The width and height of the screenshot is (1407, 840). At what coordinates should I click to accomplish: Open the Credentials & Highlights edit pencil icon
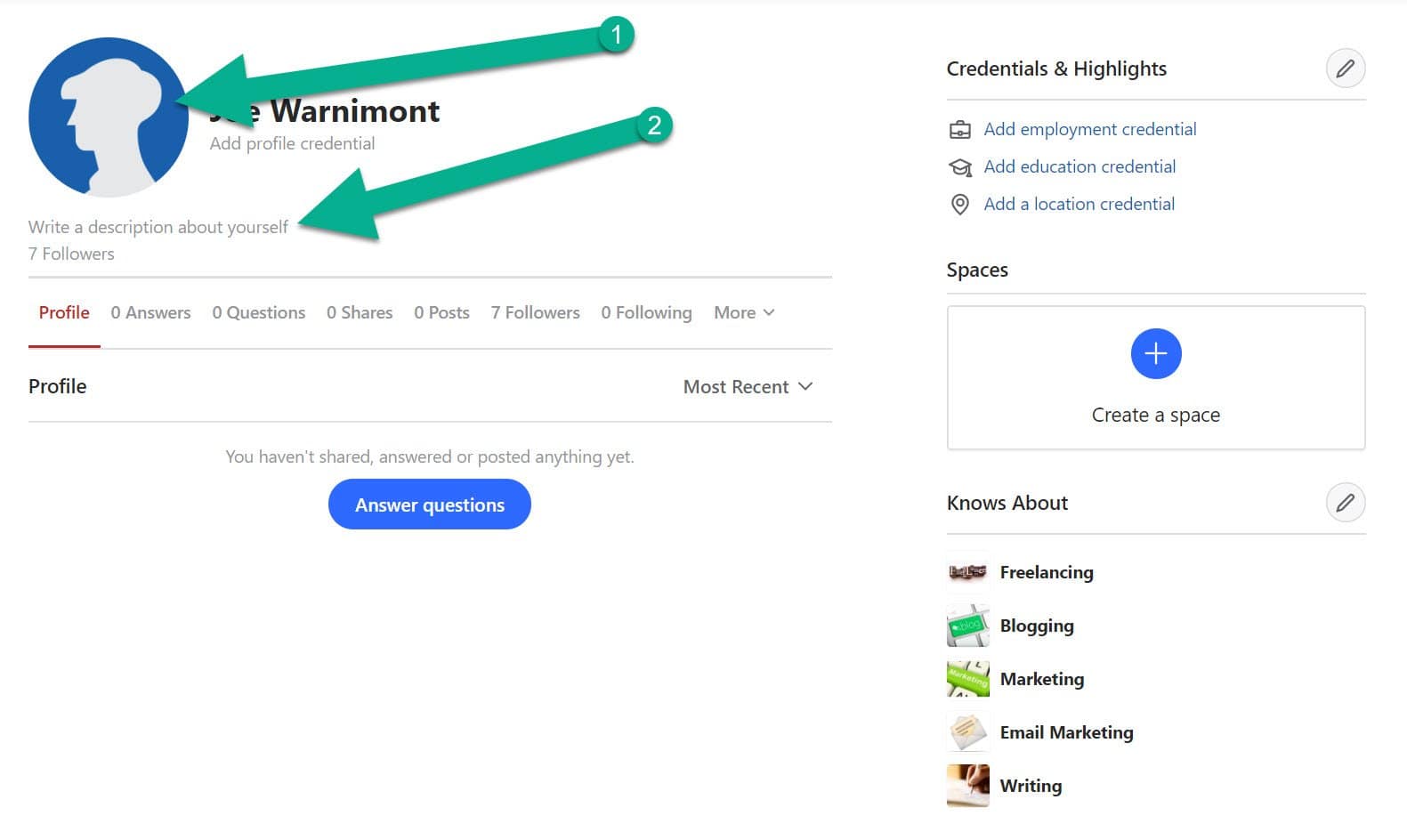click(1346, 68)
